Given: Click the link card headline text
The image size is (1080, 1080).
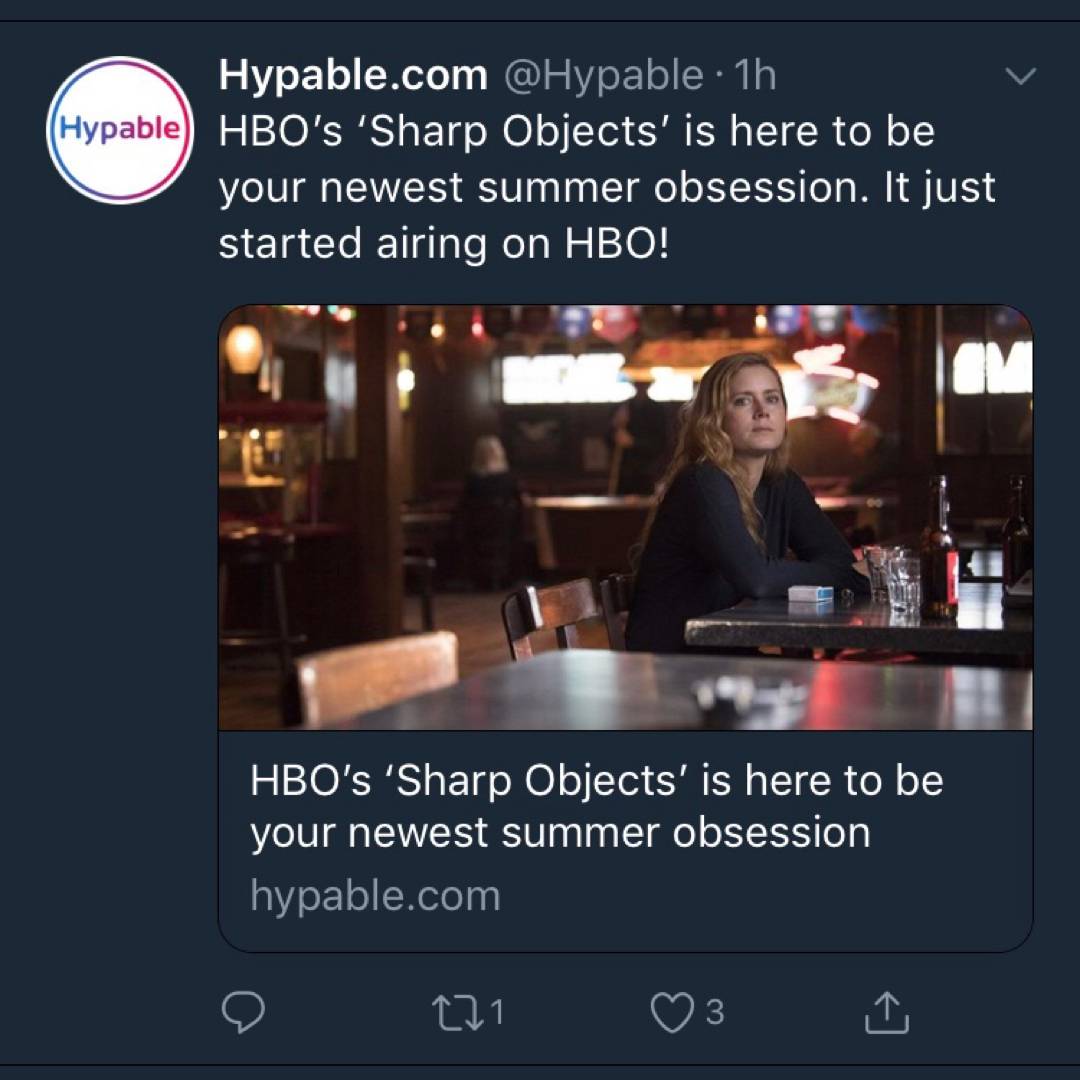Looking at the screenshot, I should click(x=596, y=806).
